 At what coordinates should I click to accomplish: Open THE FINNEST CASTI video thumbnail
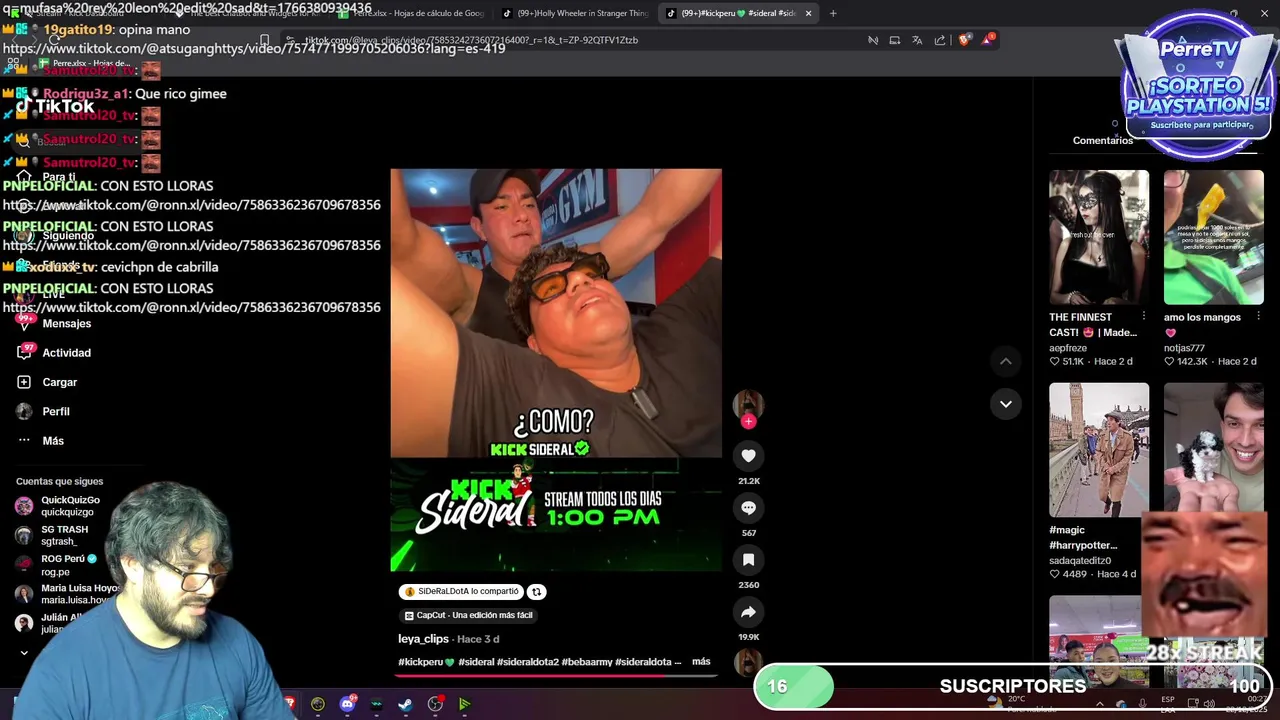[x=1099, y=237]
